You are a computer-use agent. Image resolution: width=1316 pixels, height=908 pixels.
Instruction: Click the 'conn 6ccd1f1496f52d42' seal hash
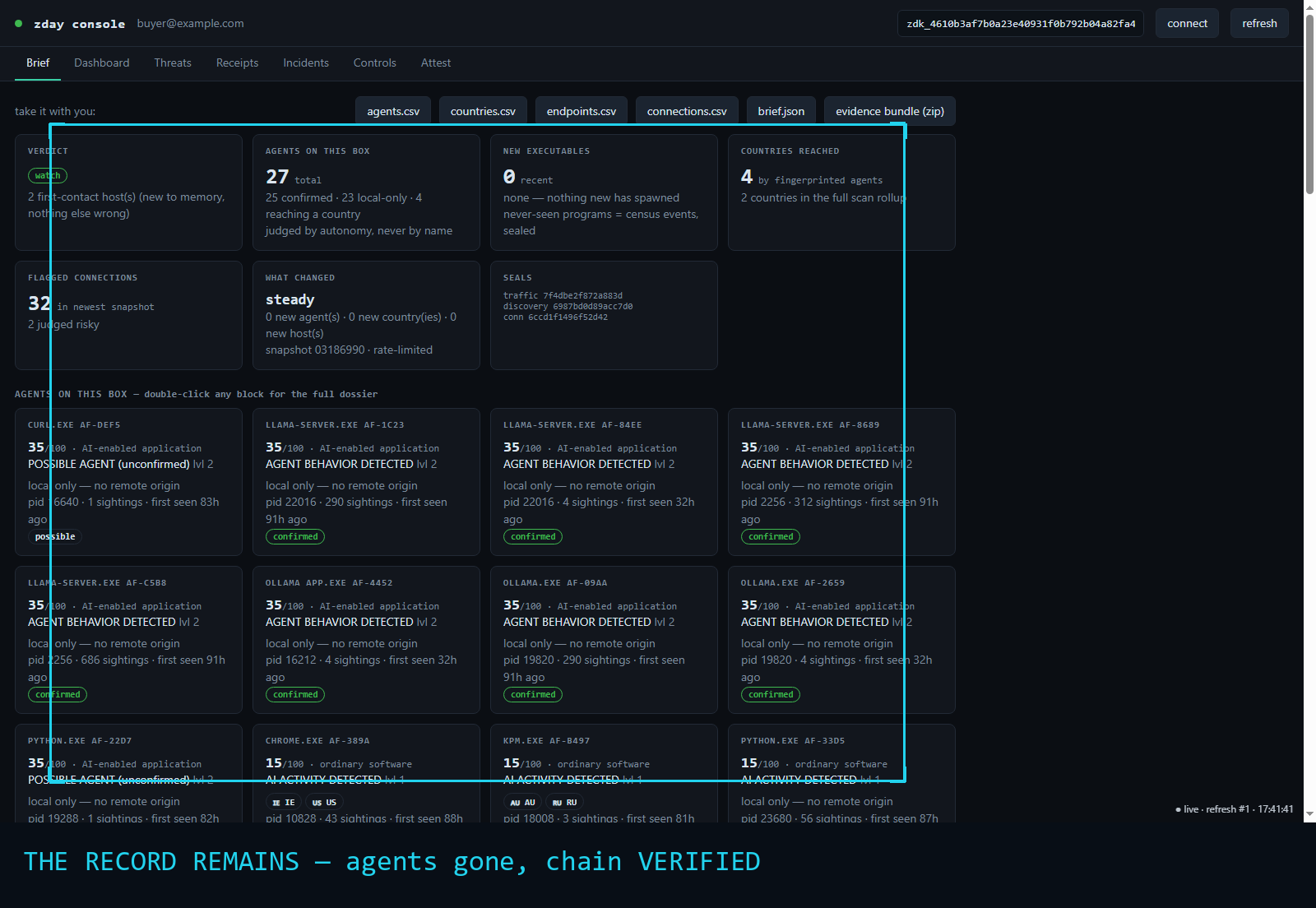coord(555,317)
